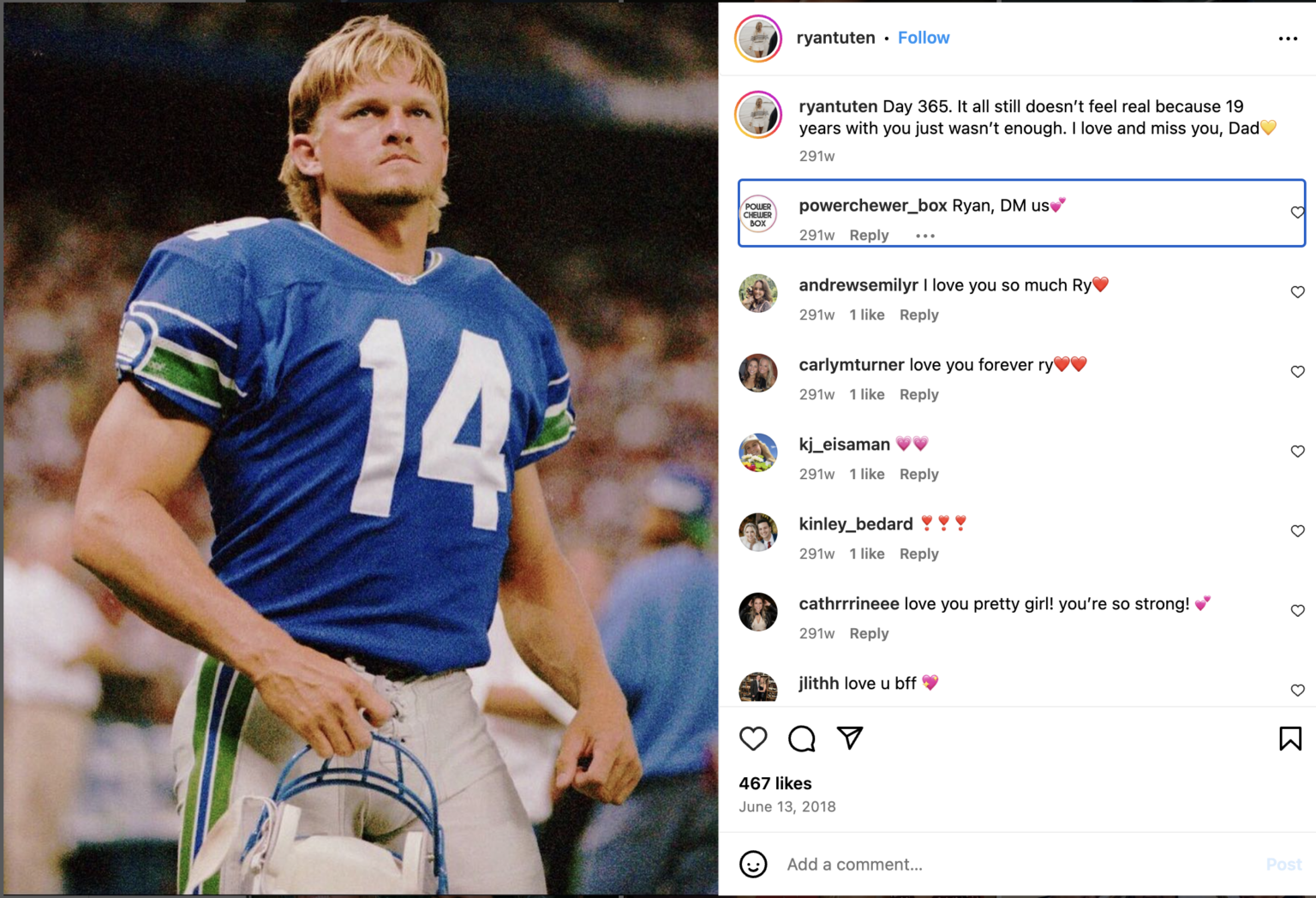1316x898 pixels.
Task: Reply to carlymturner's comment
Action: pyautogui.click(x=918, y=394)
